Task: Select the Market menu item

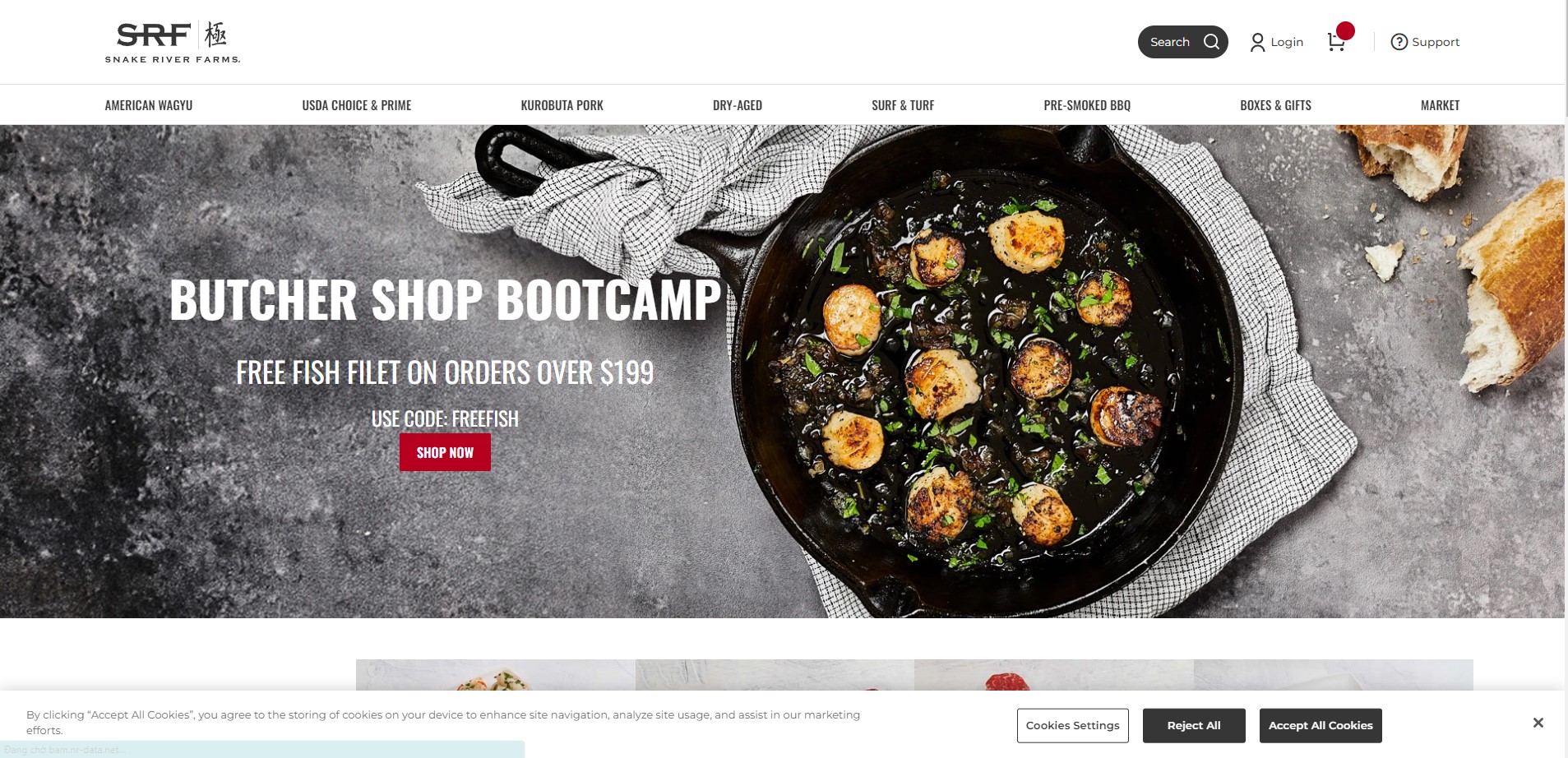Action: coord(1440,105)
